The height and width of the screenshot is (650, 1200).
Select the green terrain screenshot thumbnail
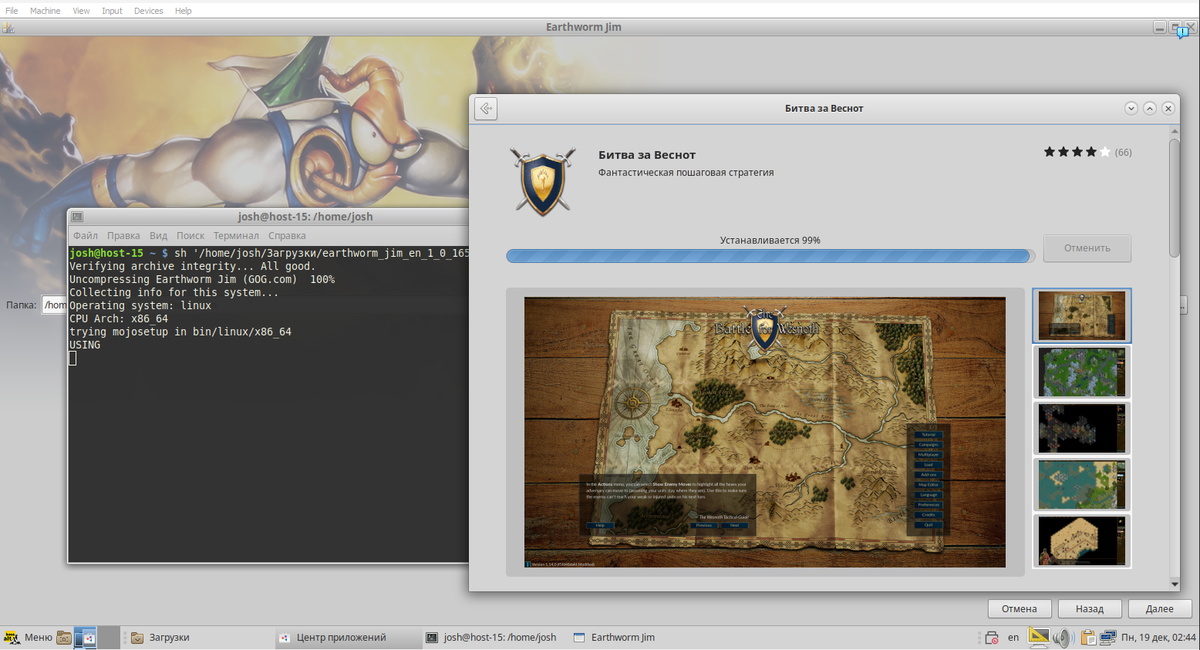point(1081,371)
